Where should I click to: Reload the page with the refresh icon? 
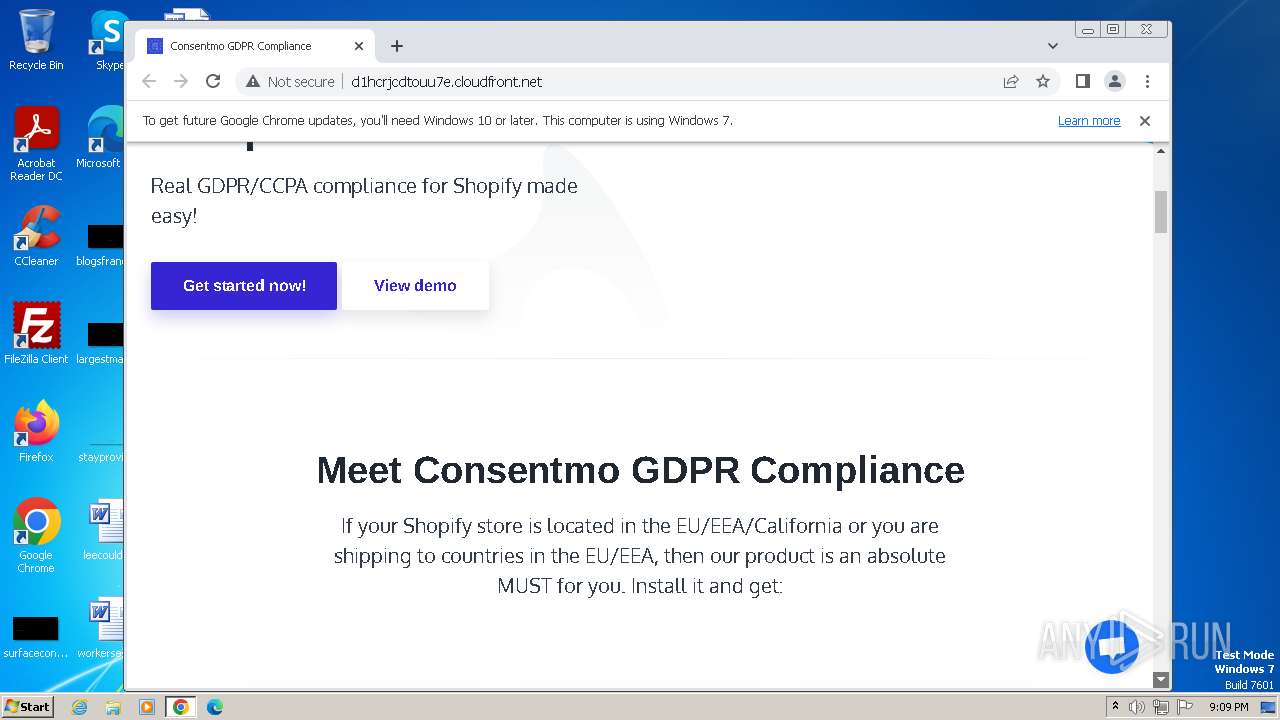(213, 82)
